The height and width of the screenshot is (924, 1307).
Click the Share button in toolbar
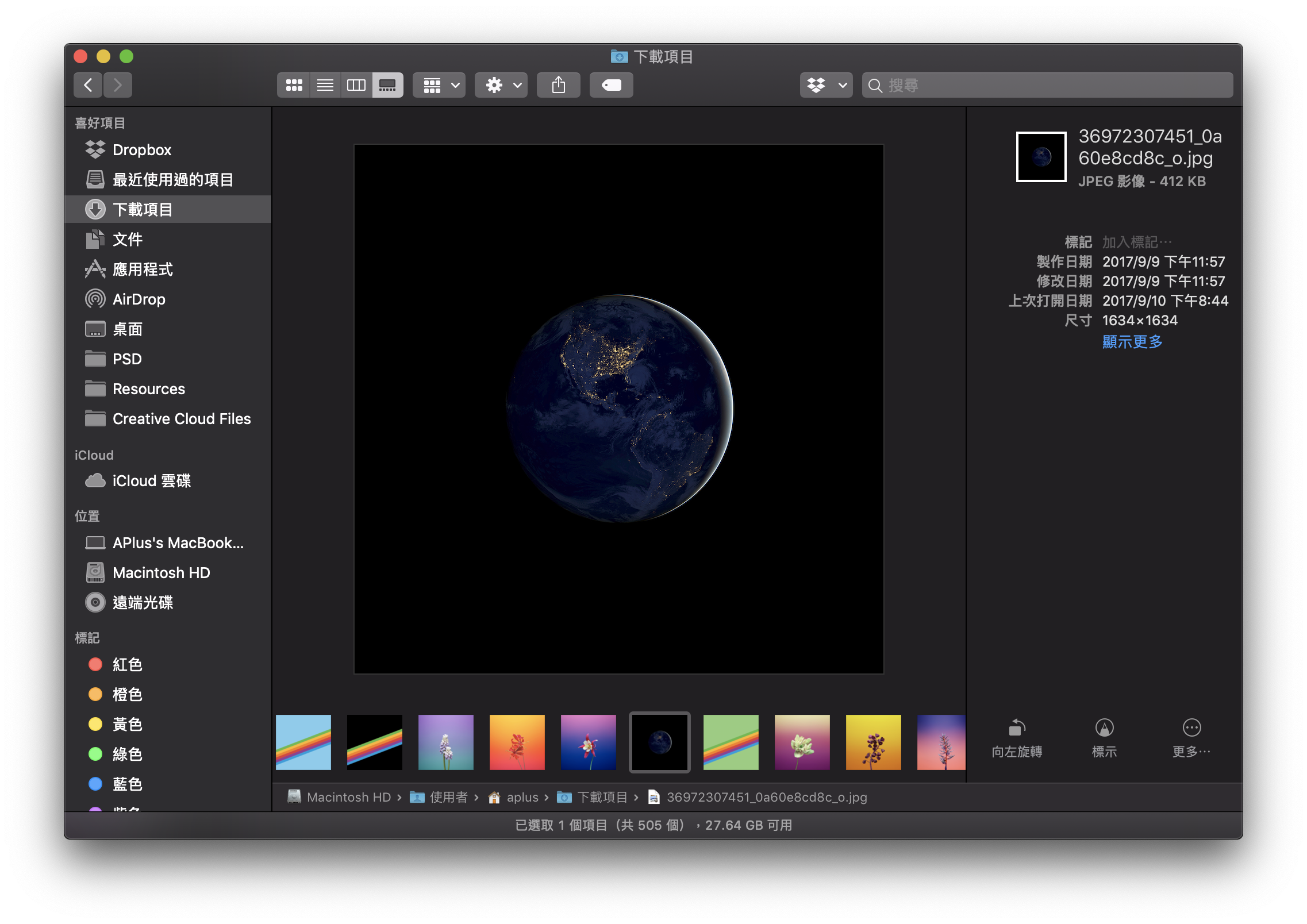coord(559,85)
